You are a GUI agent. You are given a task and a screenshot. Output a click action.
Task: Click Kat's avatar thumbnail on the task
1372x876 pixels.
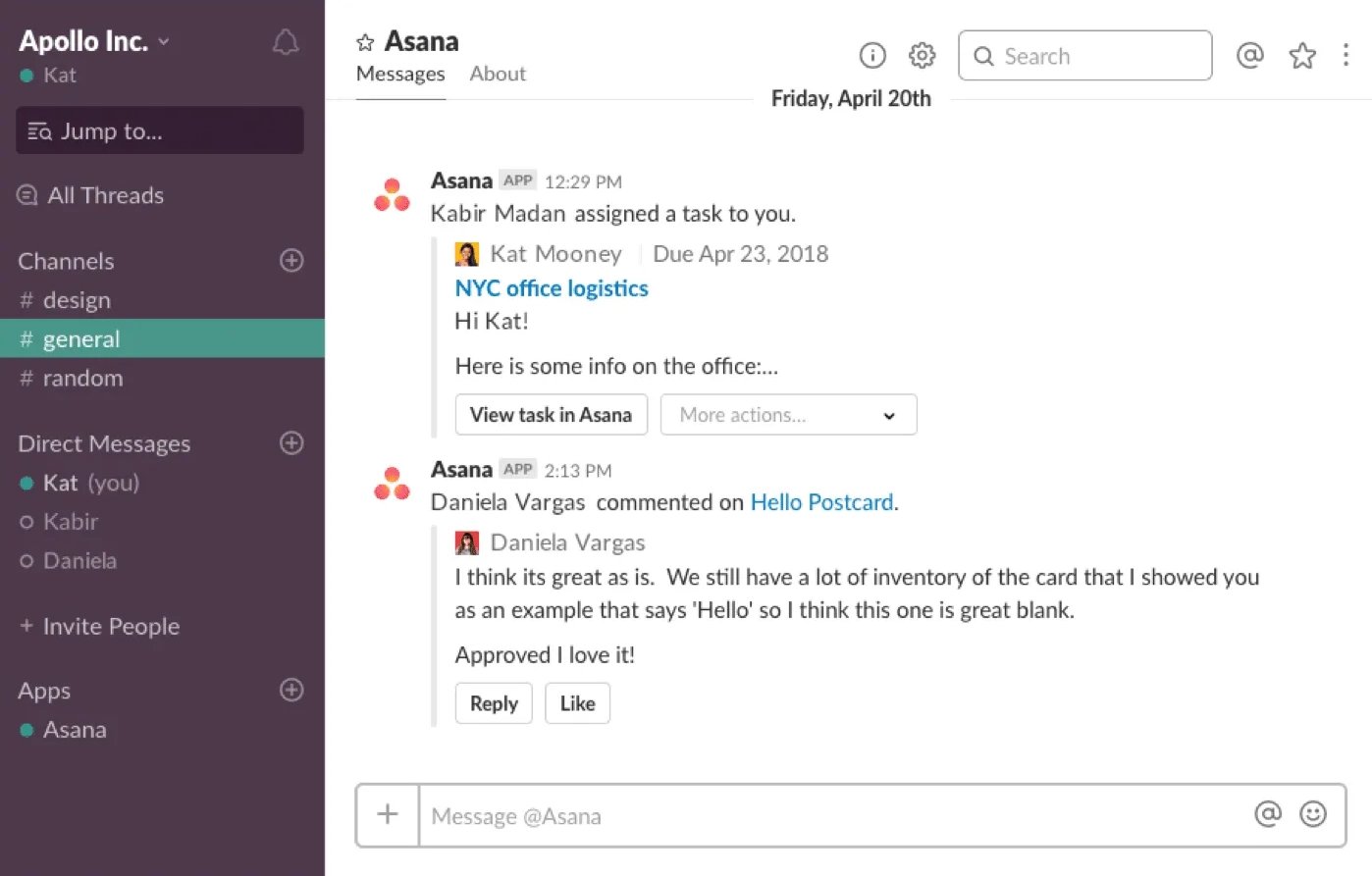click(466, 253)
